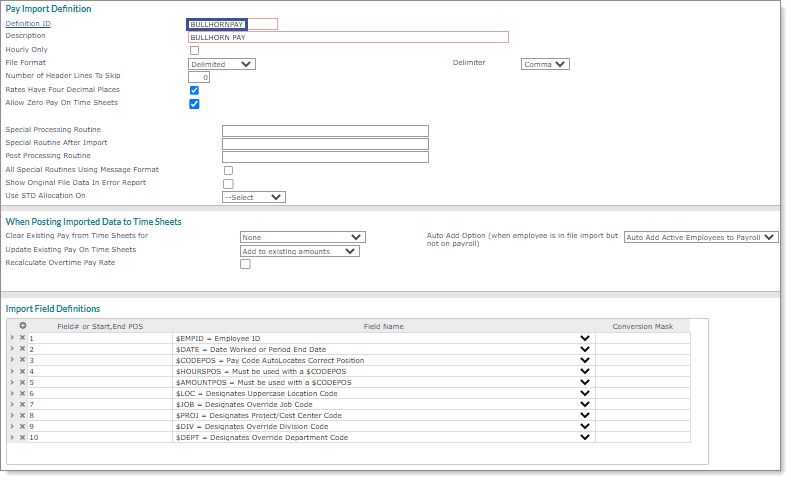Enable Recalculate Overtime Pay Rate checkbox
This screenshot has height=481, width=791.
tap(245, 264)
